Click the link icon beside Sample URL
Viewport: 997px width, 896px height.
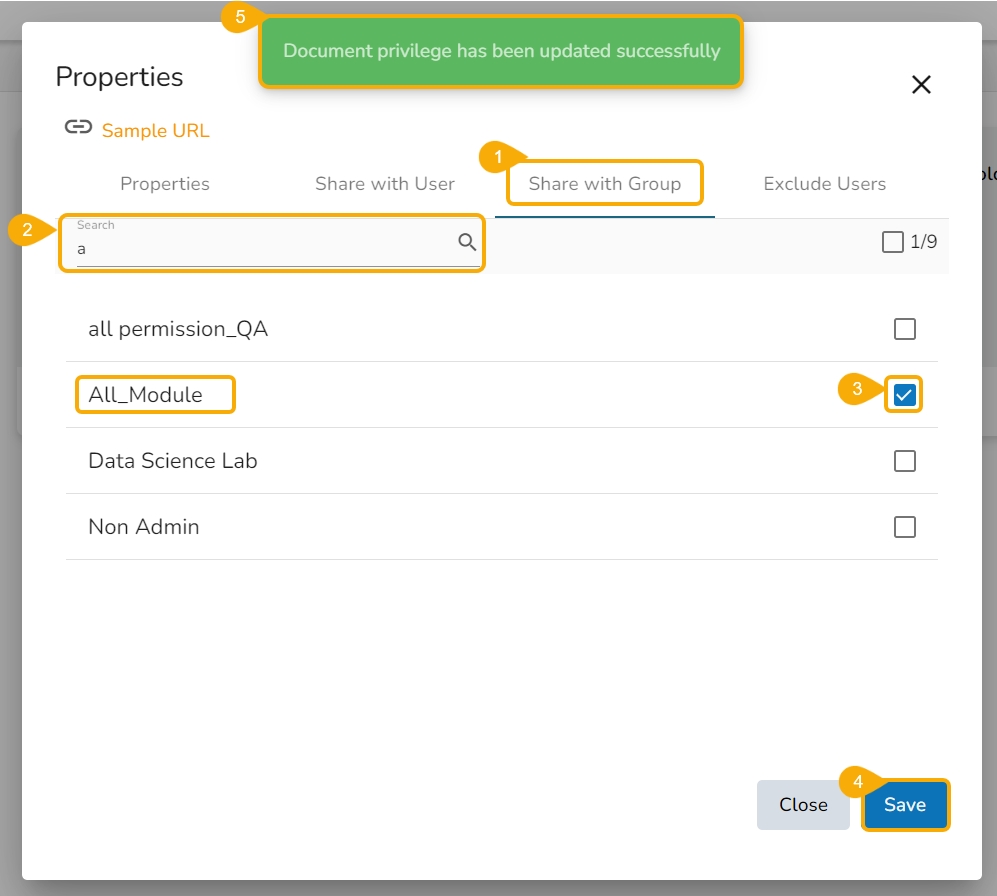point(78,127)
